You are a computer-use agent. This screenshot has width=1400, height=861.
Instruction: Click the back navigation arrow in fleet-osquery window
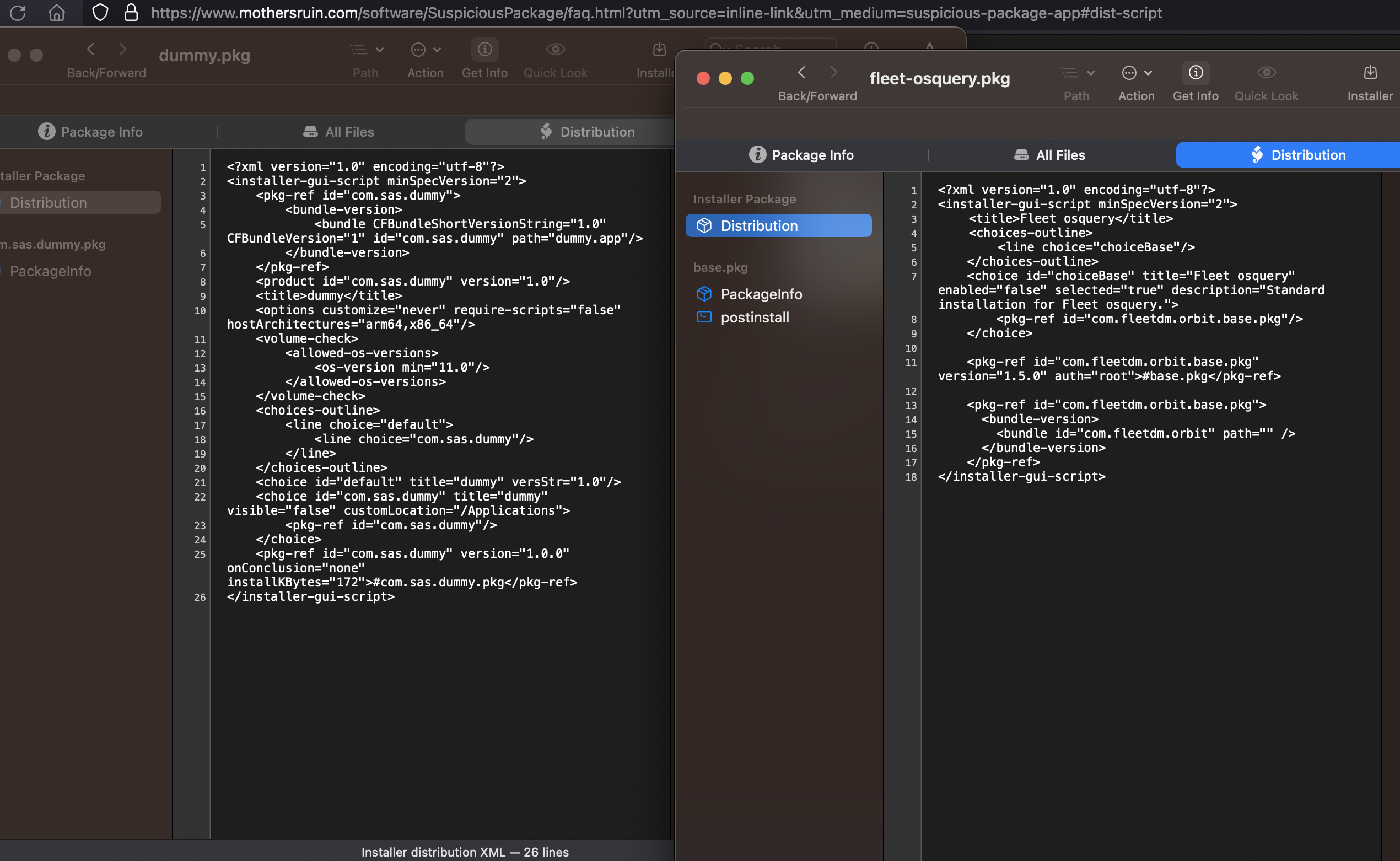[801, 73]
